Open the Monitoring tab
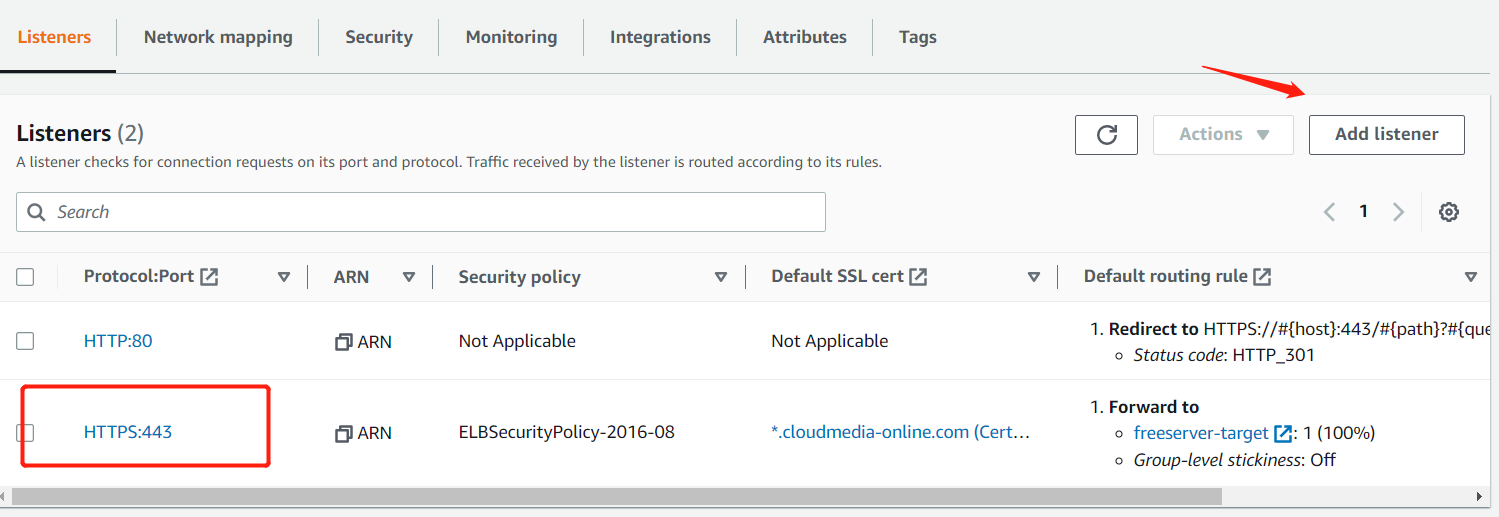 coord(511,37)
